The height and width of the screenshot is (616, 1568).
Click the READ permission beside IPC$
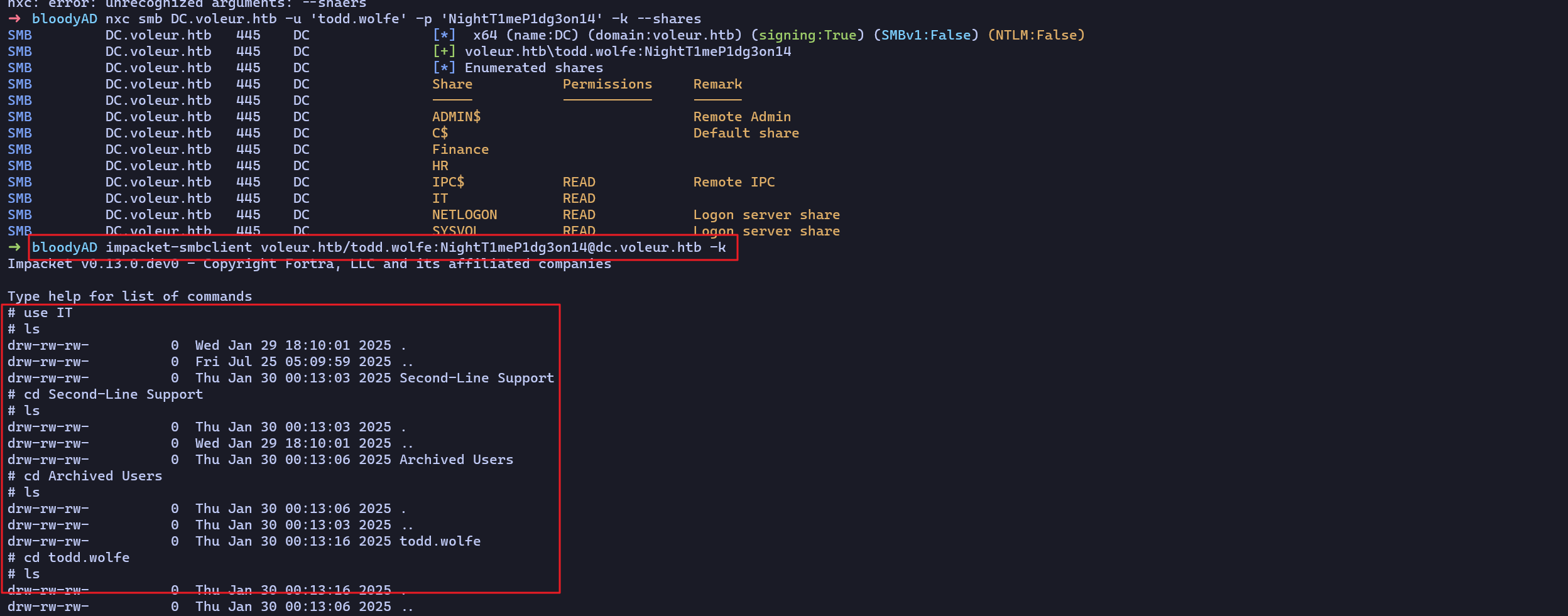[579, 182]
